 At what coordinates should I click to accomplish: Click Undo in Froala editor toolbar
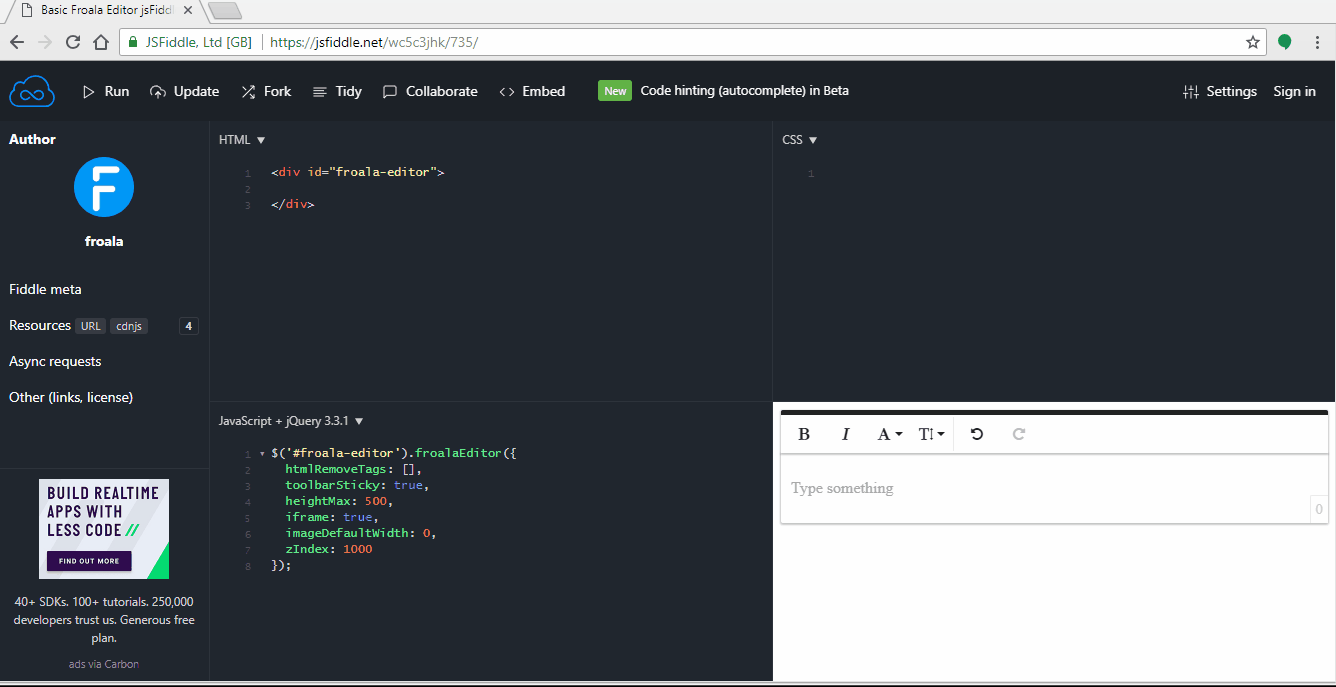[977, 434]
